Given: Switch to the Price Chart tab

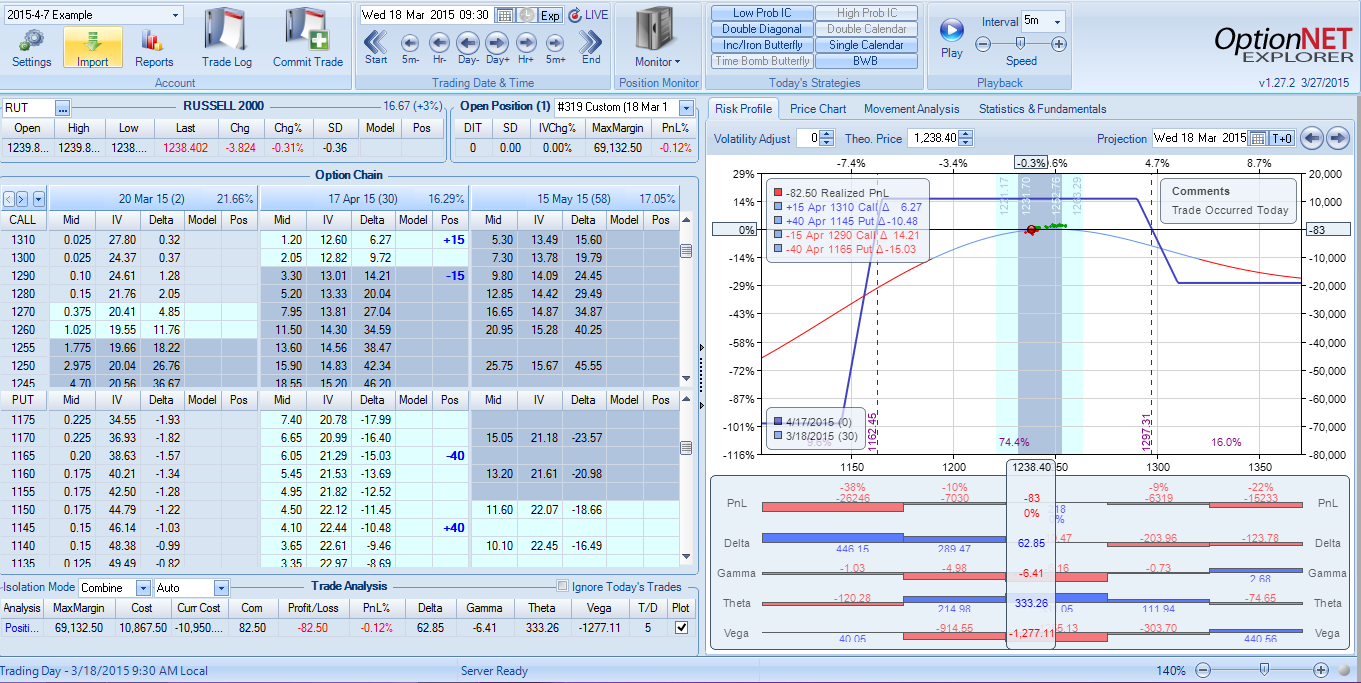Looking at the screenshot, I should tap(817, 109).
